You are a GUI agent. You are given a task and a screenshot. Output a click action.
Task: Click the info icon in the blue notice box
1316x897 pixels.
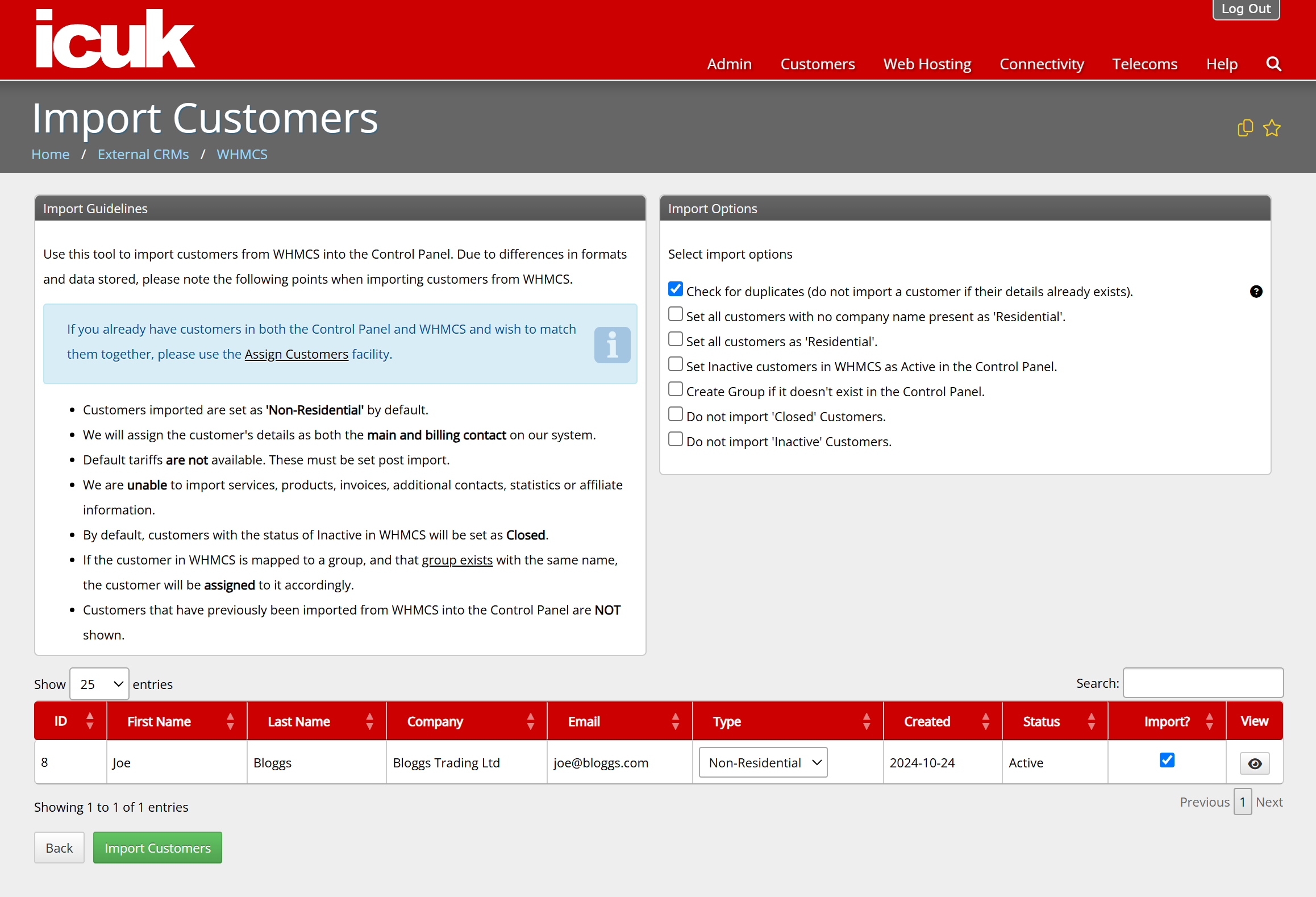[612, 344]
